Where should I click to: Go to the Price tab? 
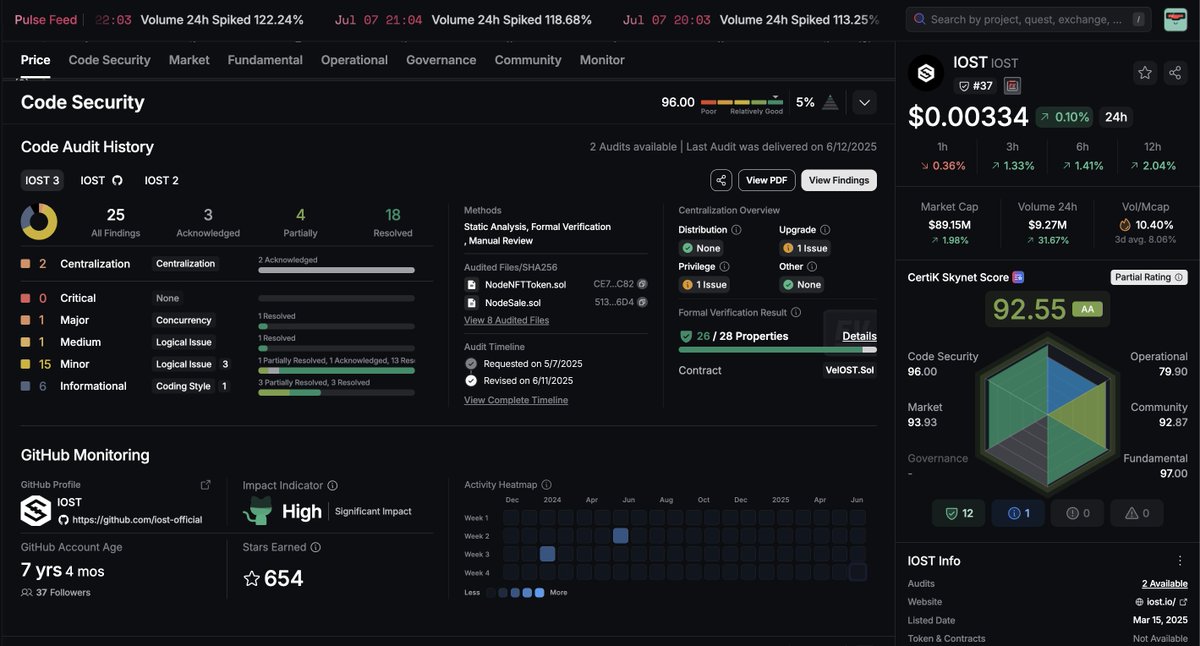(x=35, y=60)
